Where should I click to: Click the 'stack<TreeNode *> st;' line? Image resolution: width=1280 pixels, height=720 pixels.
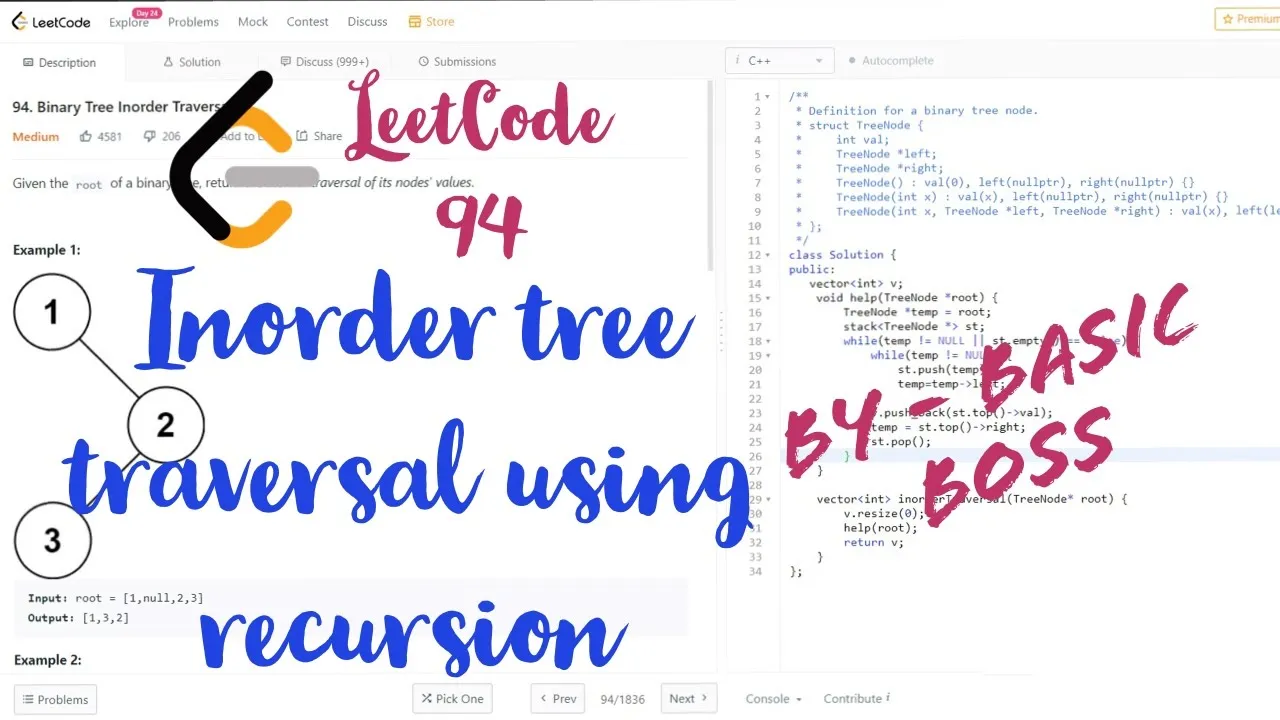coord(912,327)
